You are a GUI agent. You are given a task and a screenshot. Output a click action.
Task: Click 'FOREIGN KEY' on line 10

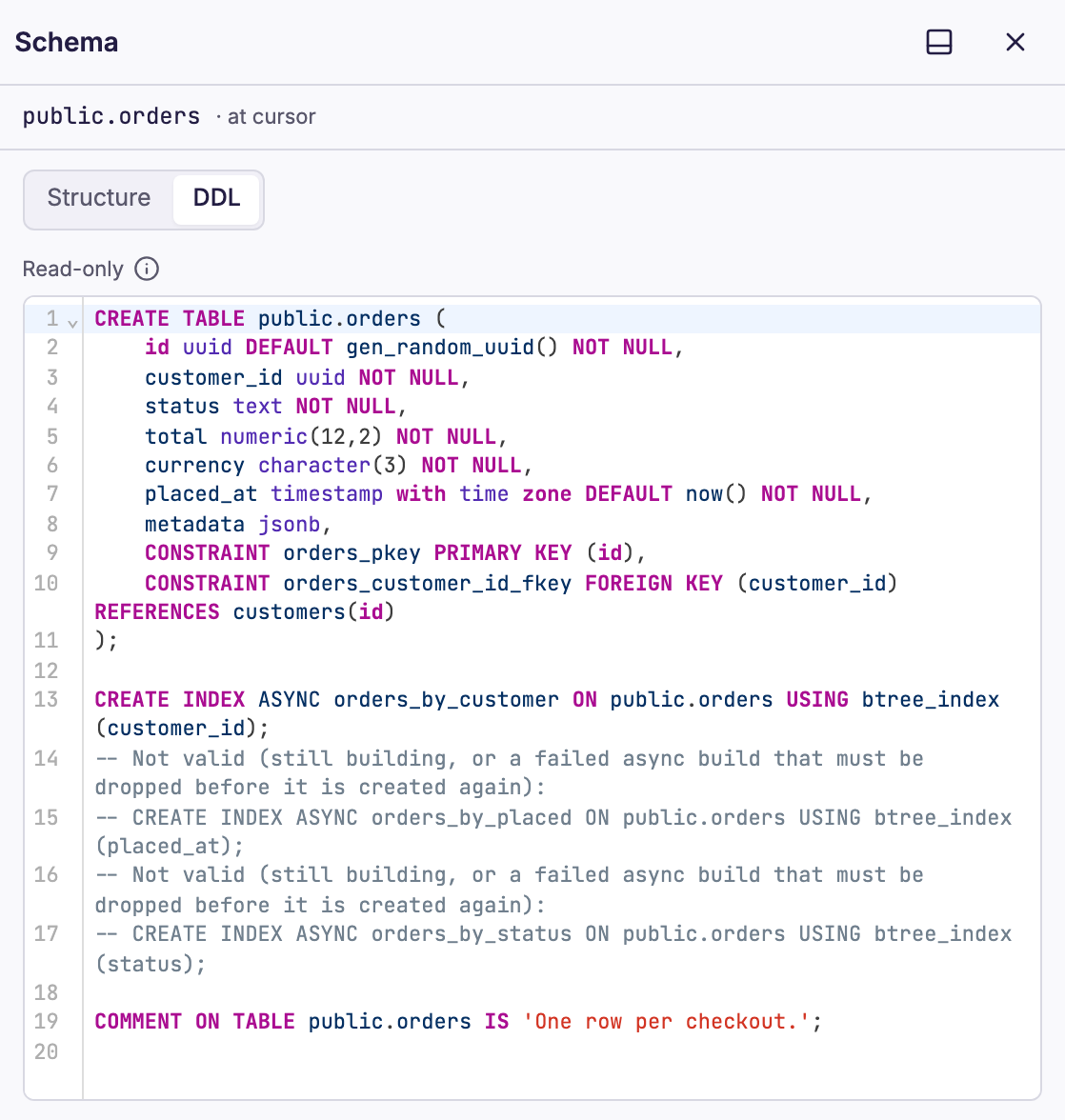pyautogui.click(x=653, y=584)
